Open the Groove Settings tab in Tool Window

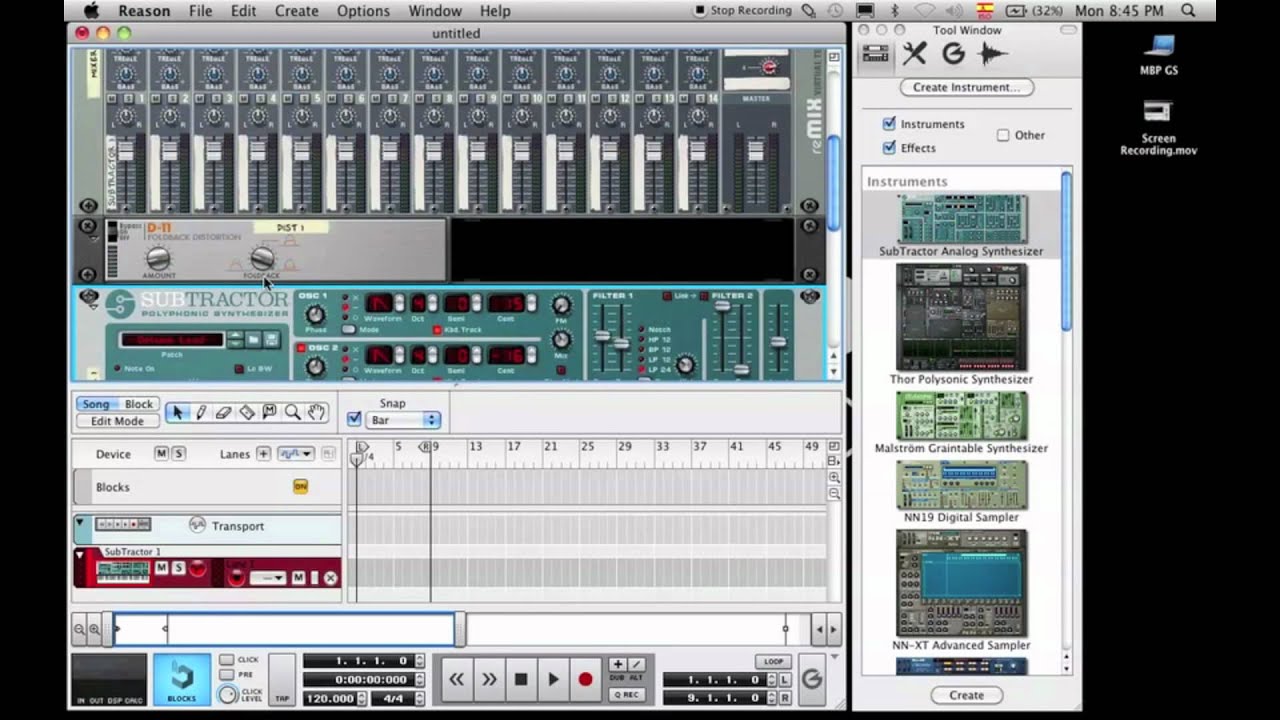pos(953,54)
